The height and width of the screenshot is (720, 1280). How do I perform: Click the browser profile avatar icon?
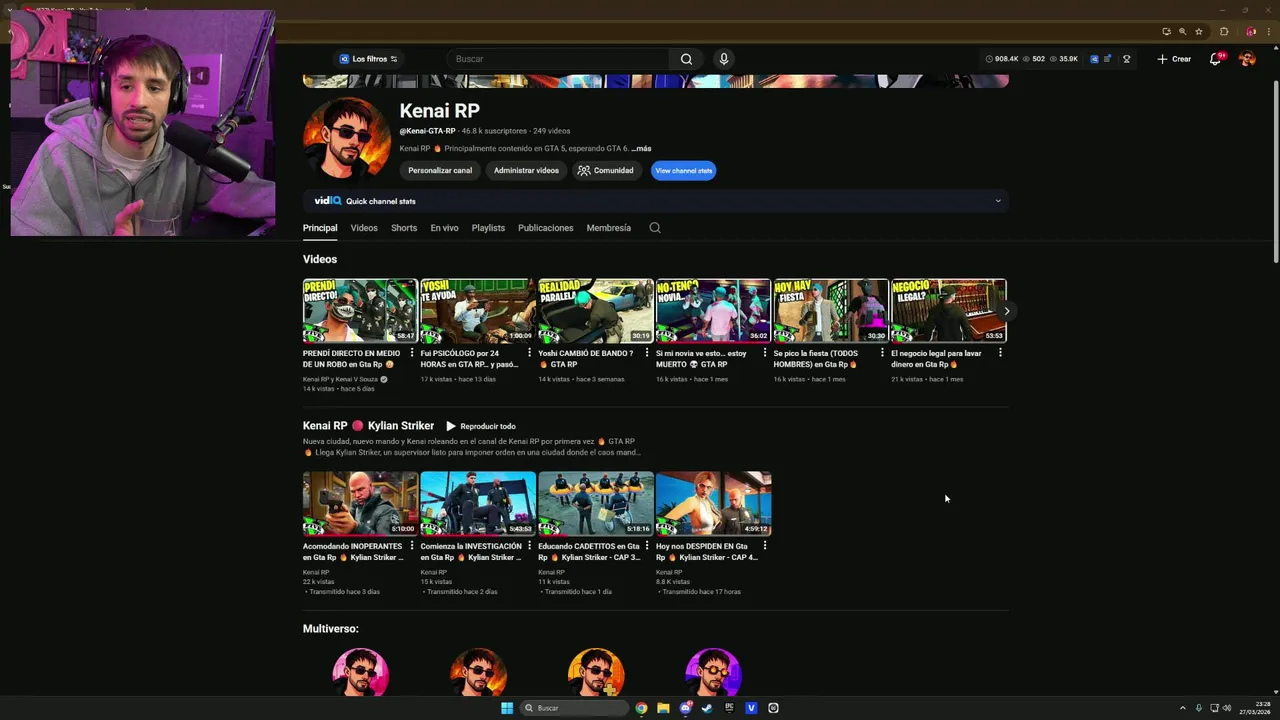coord(1250,31)
